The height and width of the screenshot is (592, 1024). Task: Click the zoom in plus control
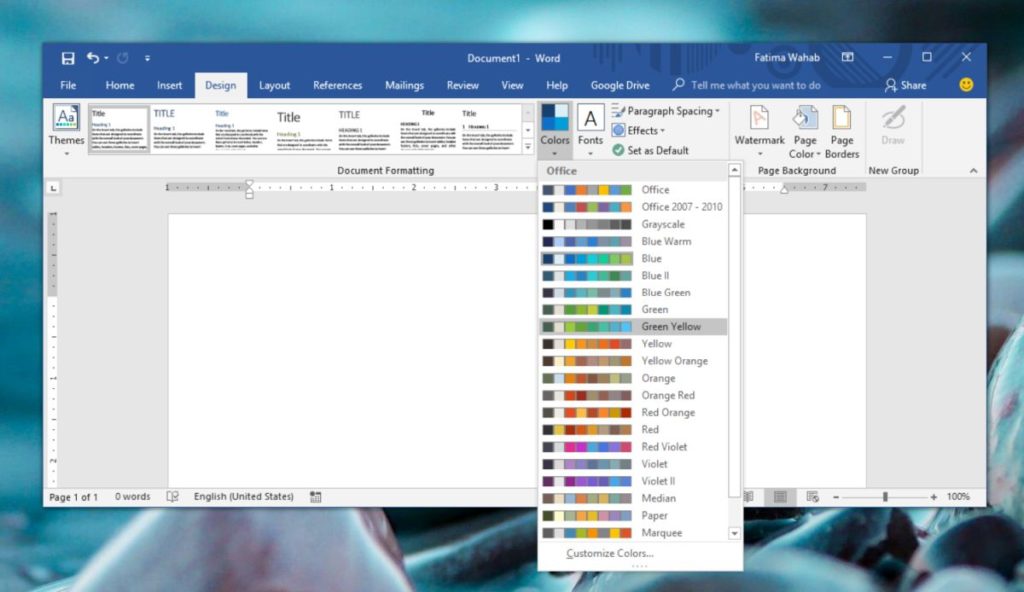(934, 496)
